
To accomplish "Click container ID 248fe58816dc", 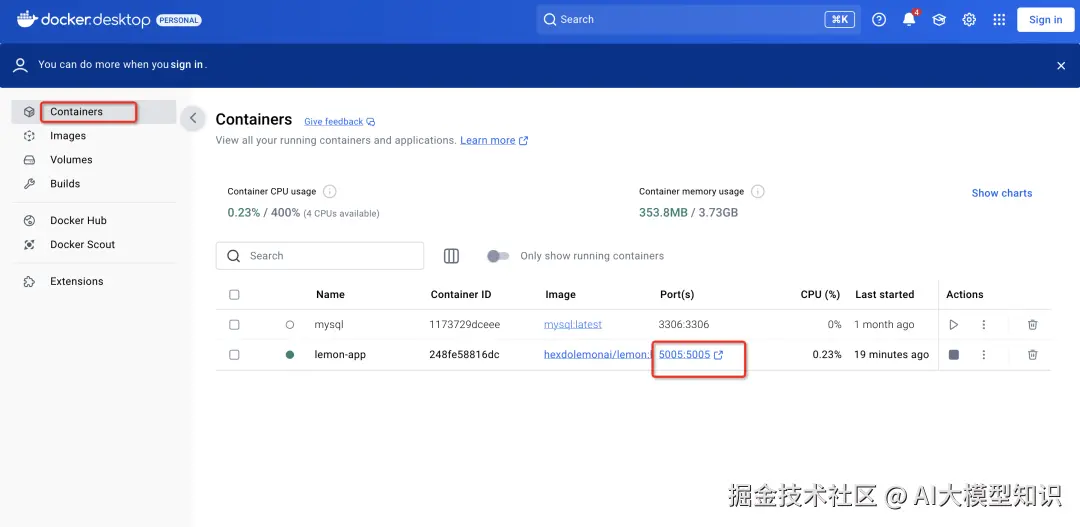I will point(464,355).
